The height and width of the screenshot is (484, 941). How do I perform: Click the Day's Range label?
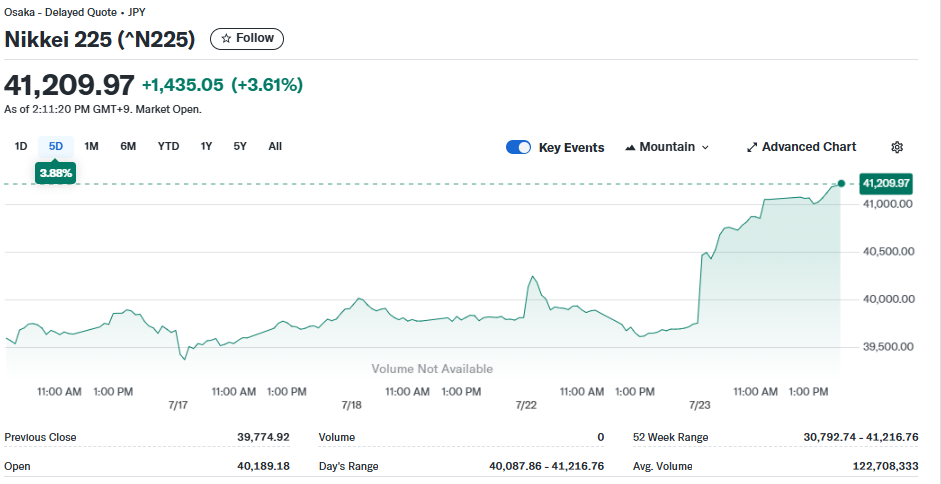[x=349, y=466]
